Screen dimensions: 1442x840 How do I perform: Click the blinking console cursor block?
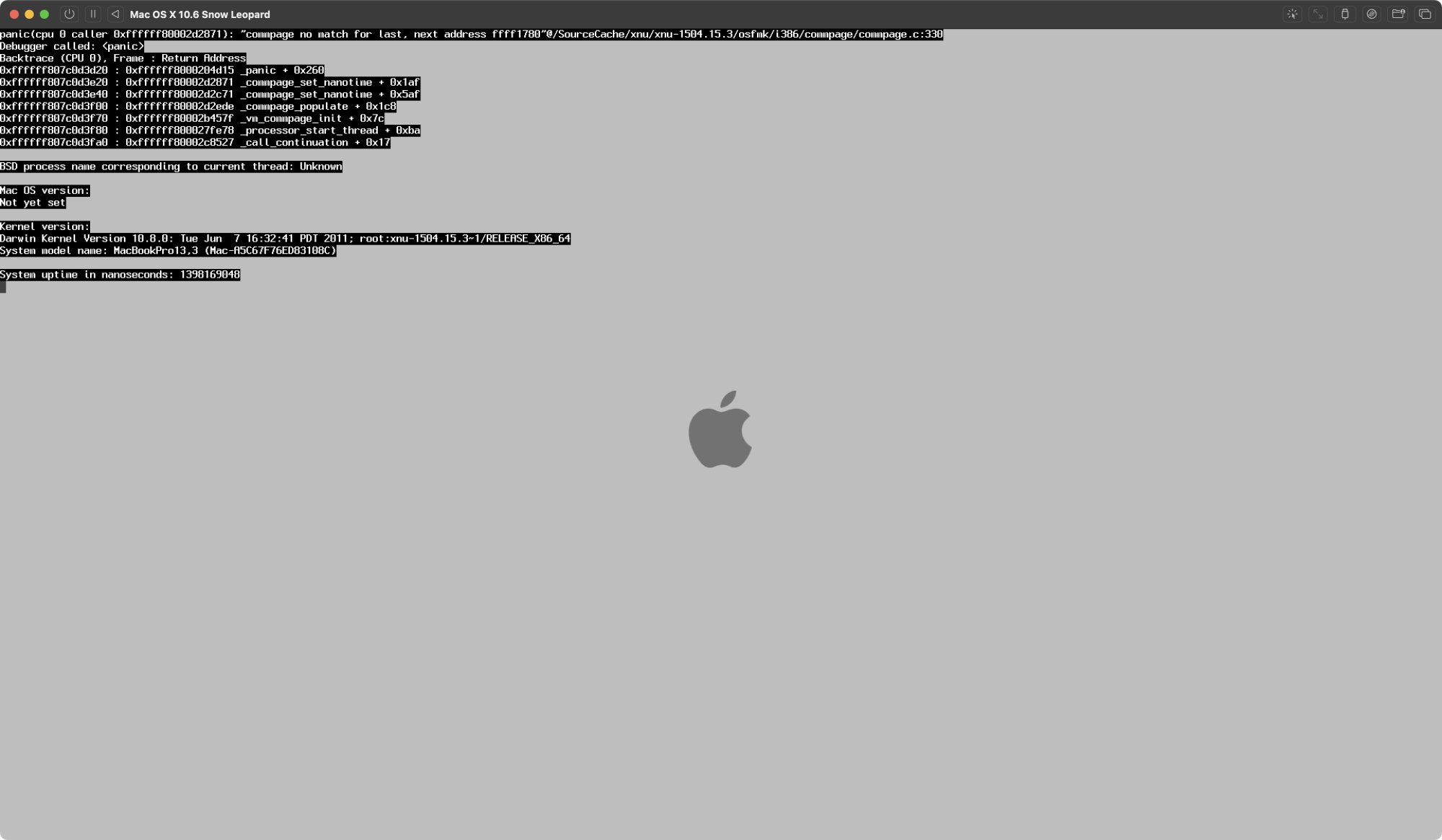click(3, 287)
